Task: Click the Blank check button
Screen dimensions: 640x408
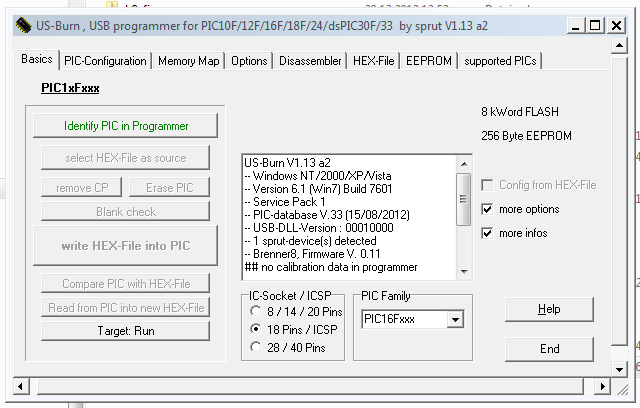Action: point(126,212)
